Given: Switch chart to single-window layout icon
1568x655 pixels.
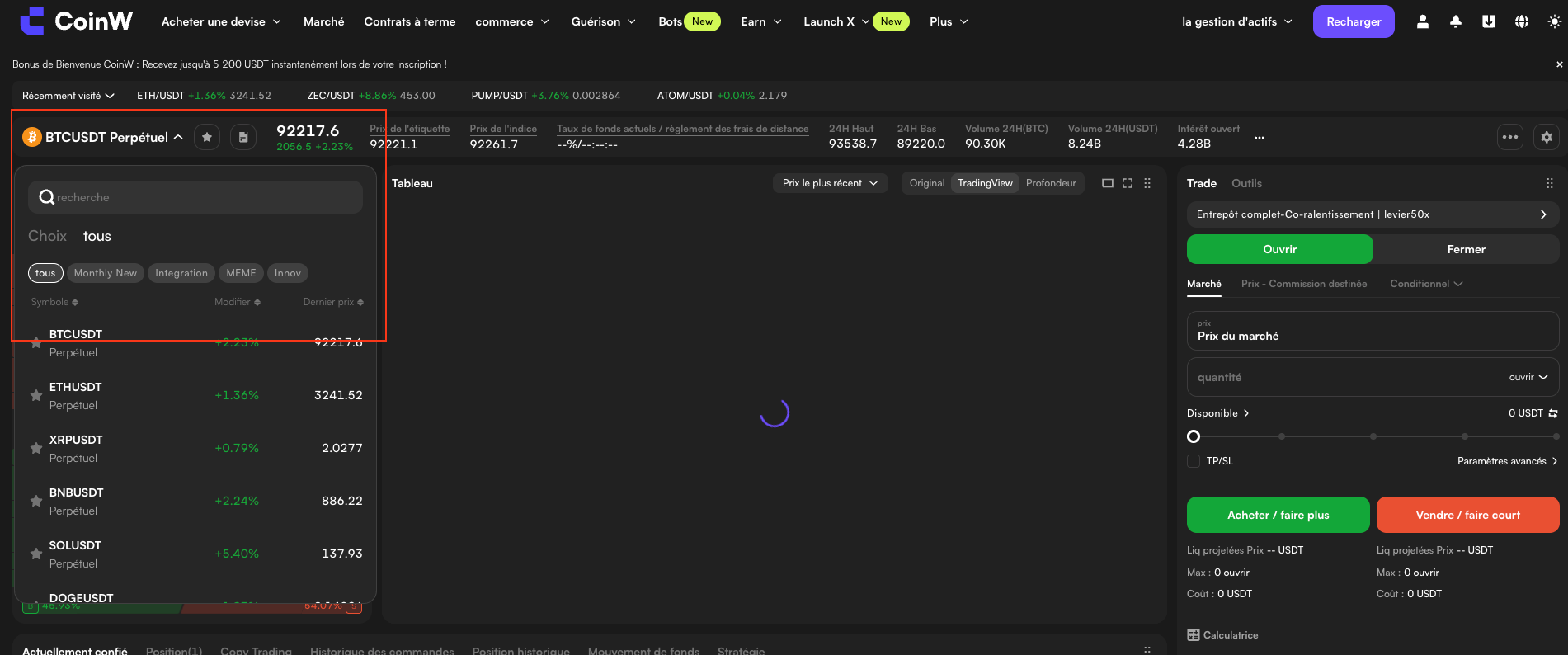Looking at the screenshot, I should coord(1108,183).
